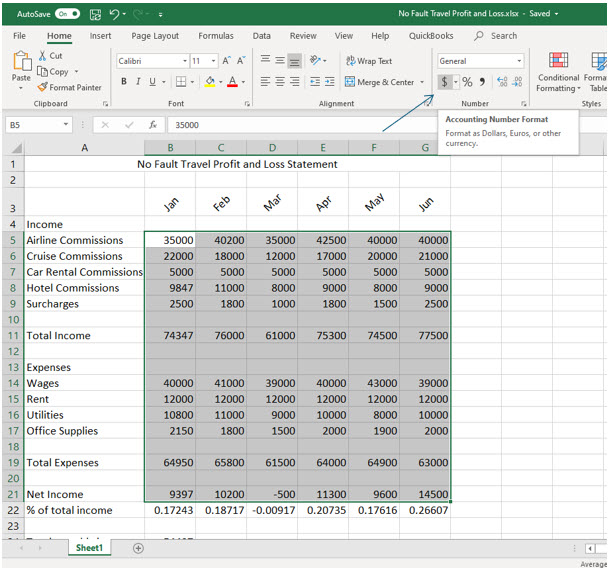Click Merge & Center button
The width and height of the screenshot is (610, 570).
click(380, 82)
